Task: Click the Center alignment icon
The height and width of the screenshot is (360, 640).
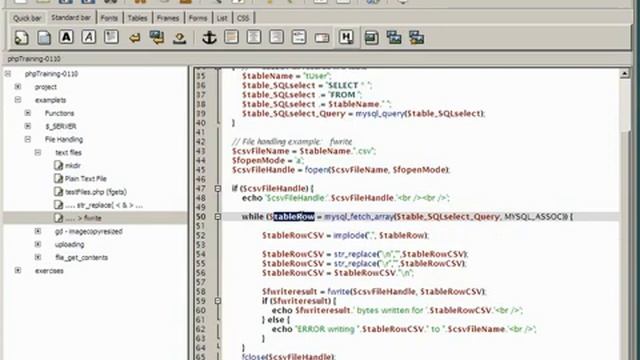Action: point(254,37)
